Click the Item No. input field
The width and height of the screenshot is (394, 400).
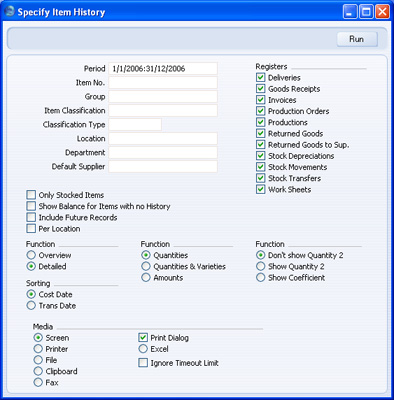click(x=163, y=83)
